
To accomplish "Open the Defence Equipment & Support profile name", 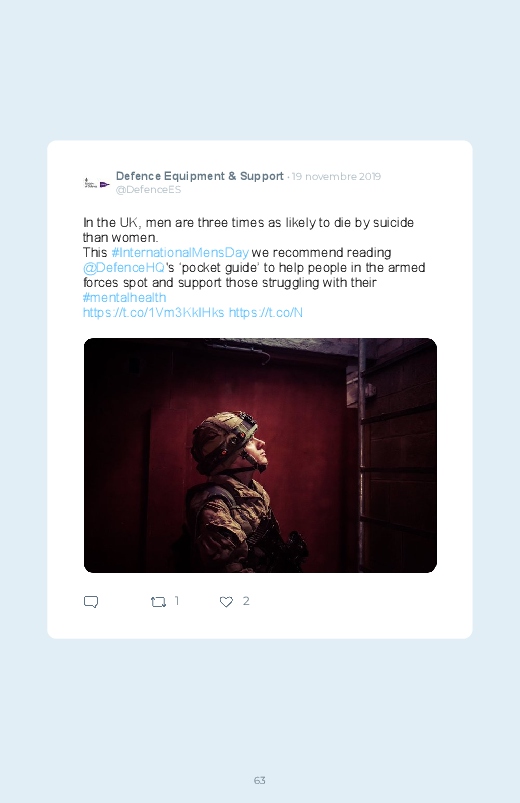I will tap(200, 176).
